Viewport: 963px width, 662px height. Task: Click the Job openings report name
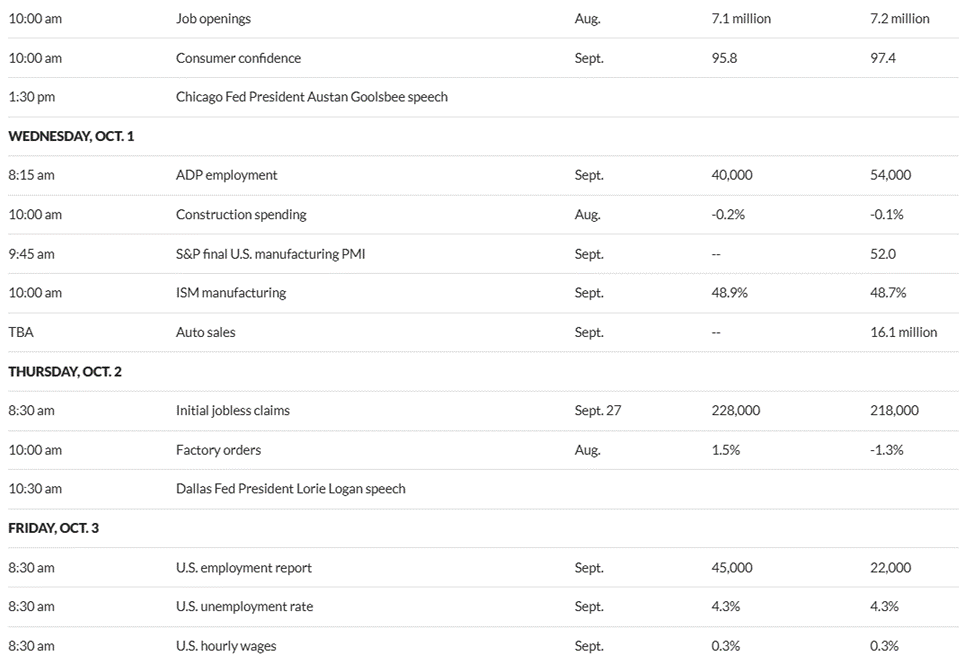213,19
